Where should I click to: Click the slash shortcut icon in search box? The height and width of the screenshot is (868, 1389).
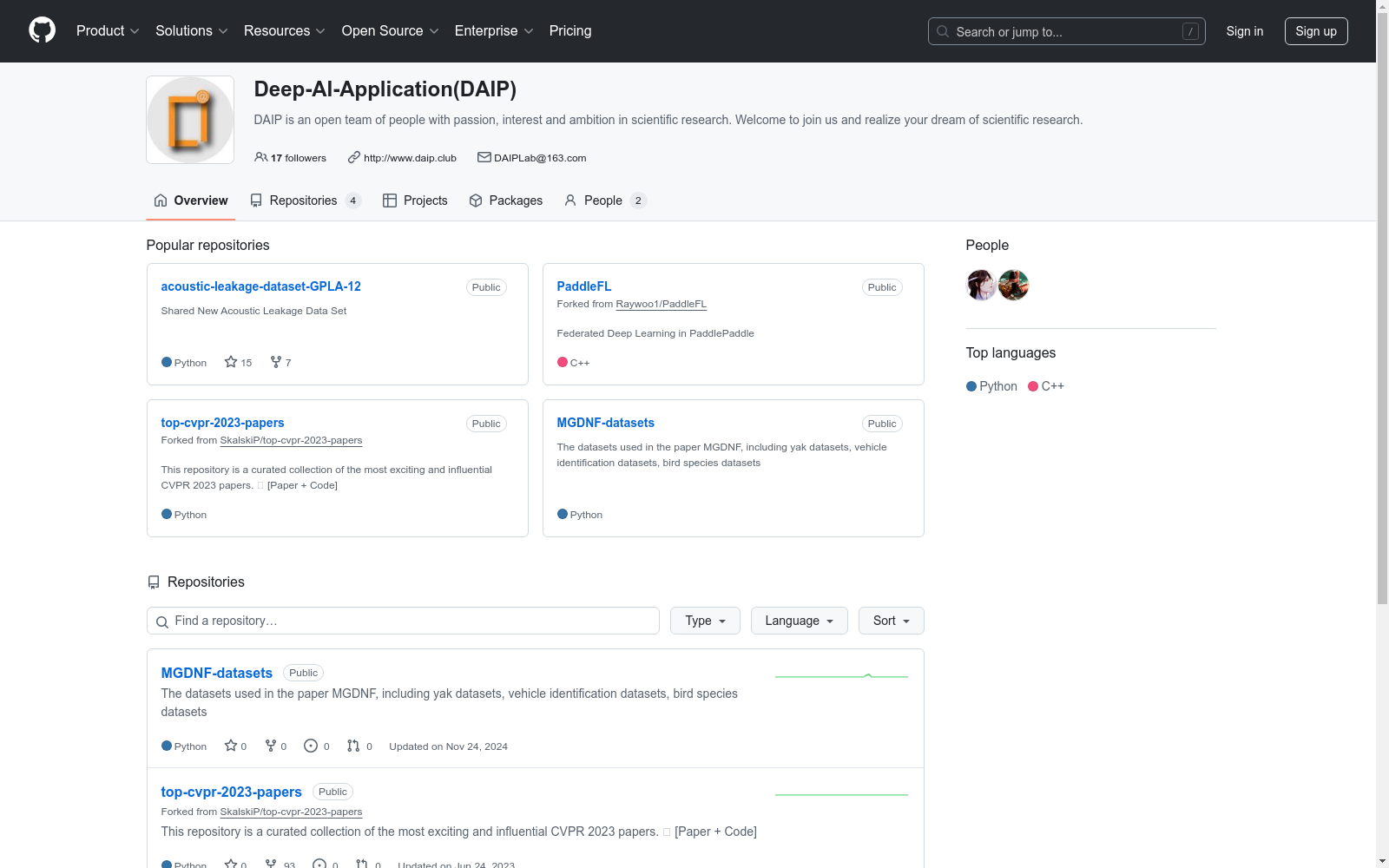point(1190,31)
